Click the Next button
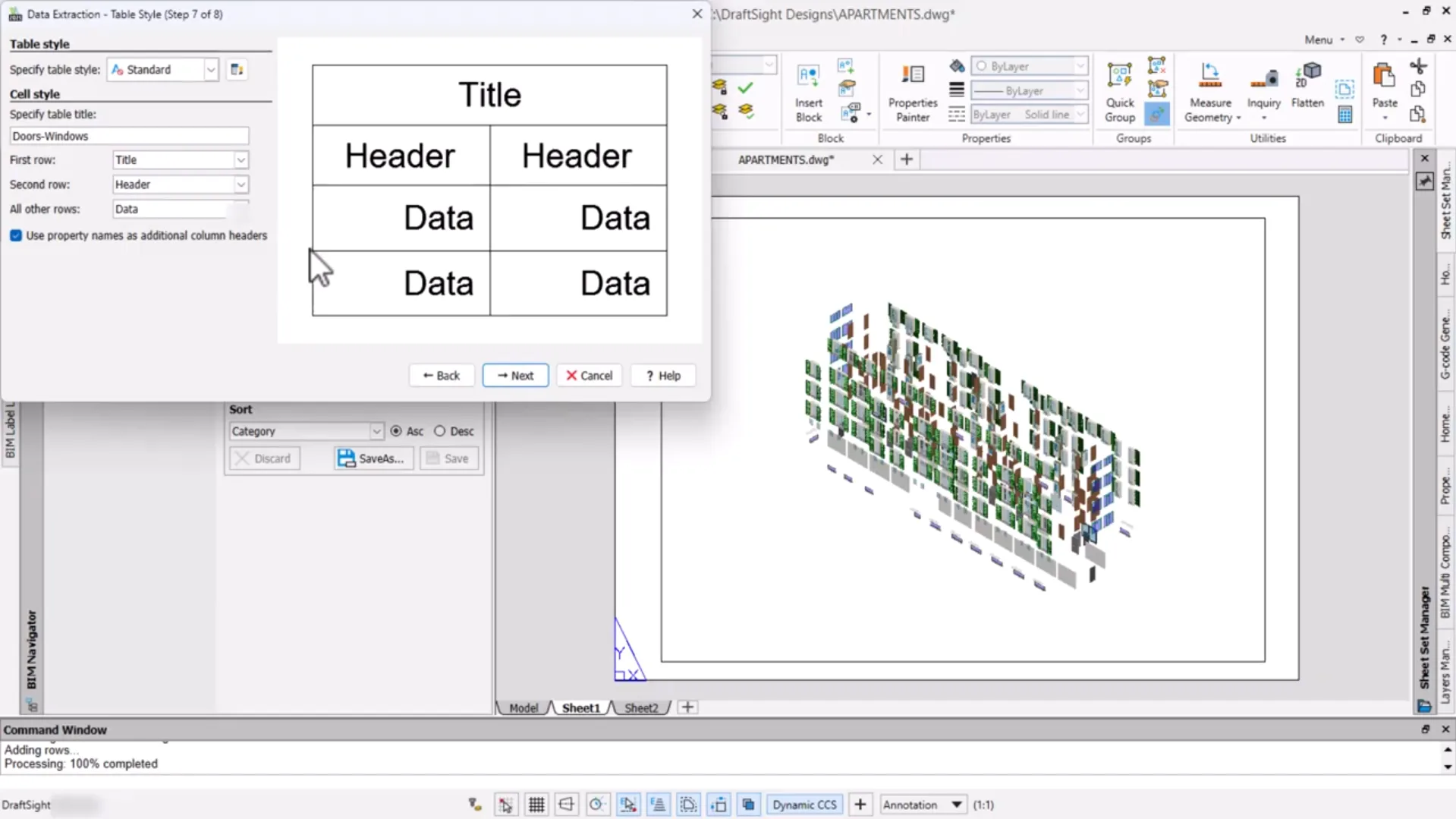The width and height of the screenshot is (1456, 819). (515, 376)
